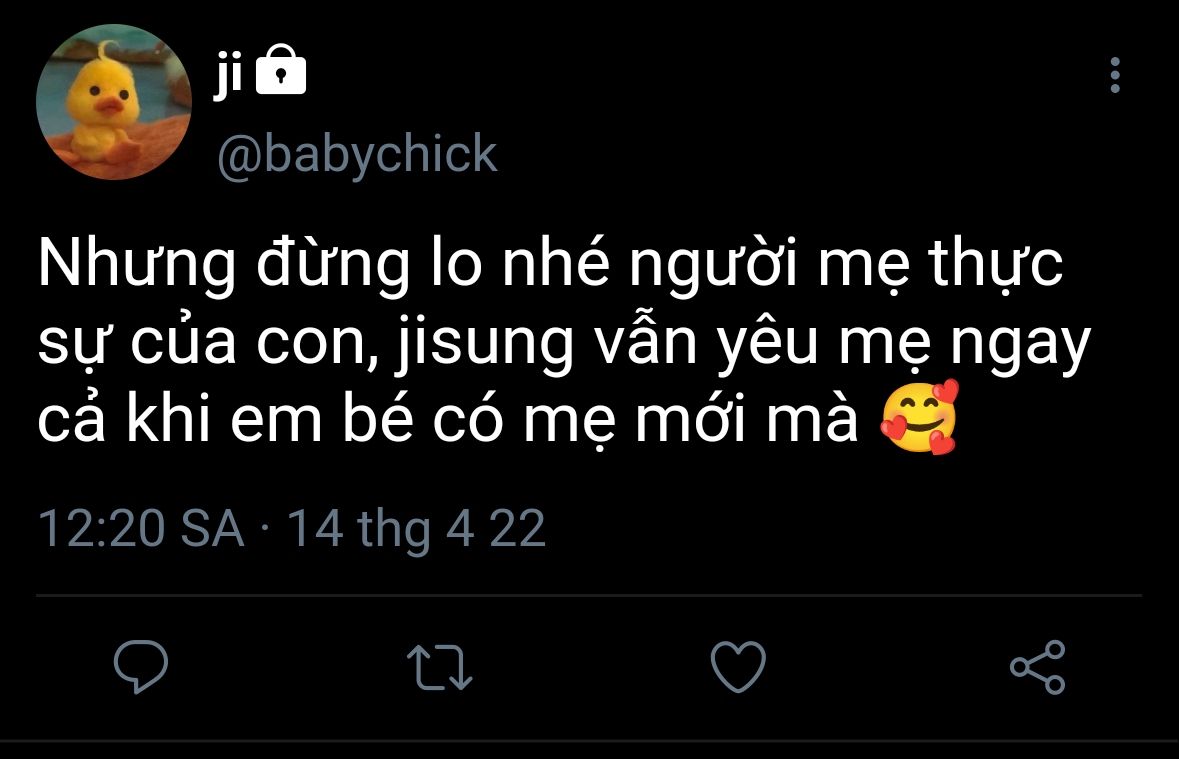Select the display name ji

tap(227, 75)
